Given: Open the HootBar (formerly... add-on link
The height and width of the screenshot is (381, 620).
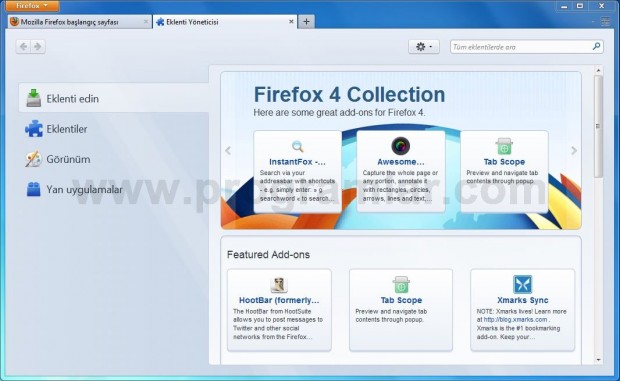Looking at the screenshot, I should click(279, 300).
